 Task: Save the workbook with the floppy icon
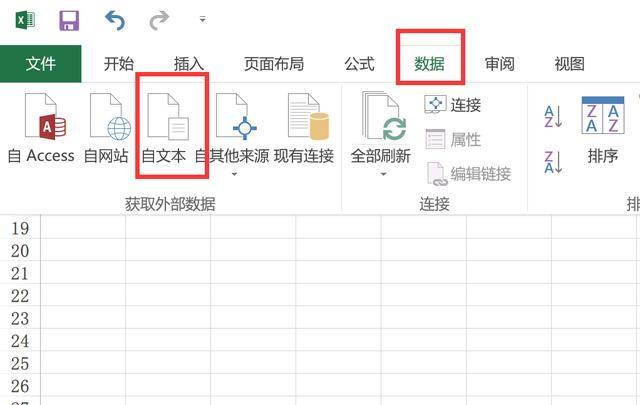tap(69, 20)
